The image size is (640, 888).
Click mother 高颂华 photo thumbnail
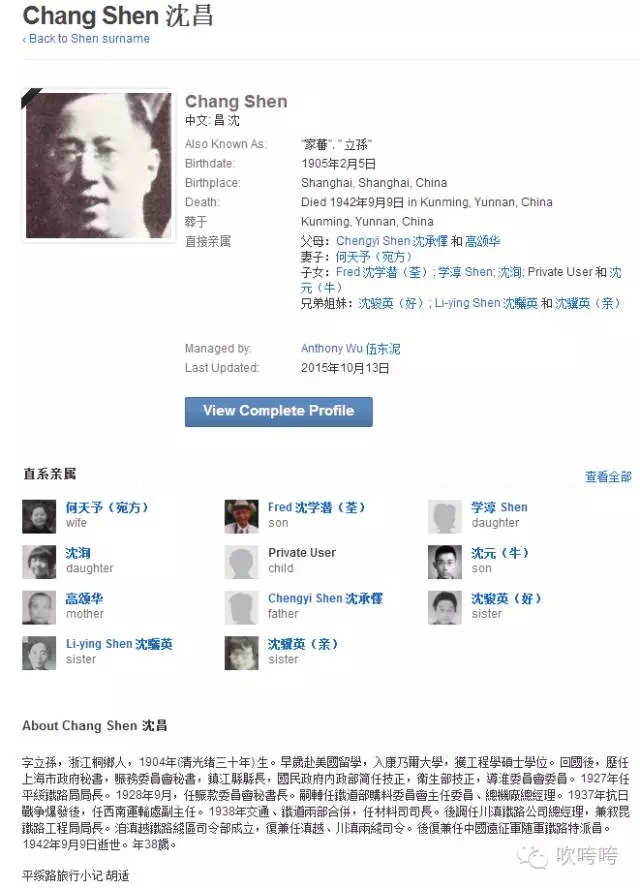tap(39, 607)
